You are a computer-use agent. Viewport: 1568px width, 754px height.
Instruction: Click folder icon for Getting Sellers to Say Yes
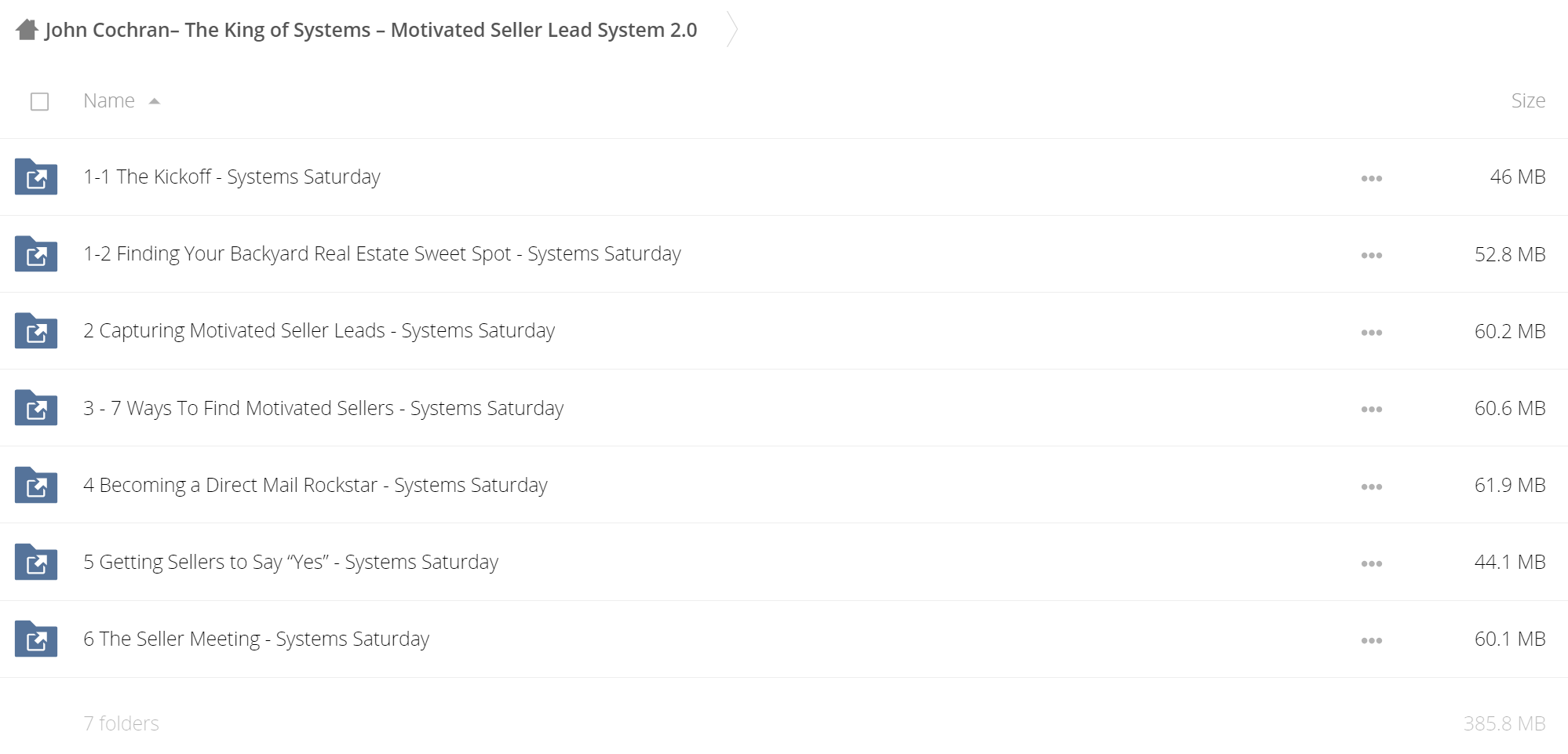(x=36, y=562)
